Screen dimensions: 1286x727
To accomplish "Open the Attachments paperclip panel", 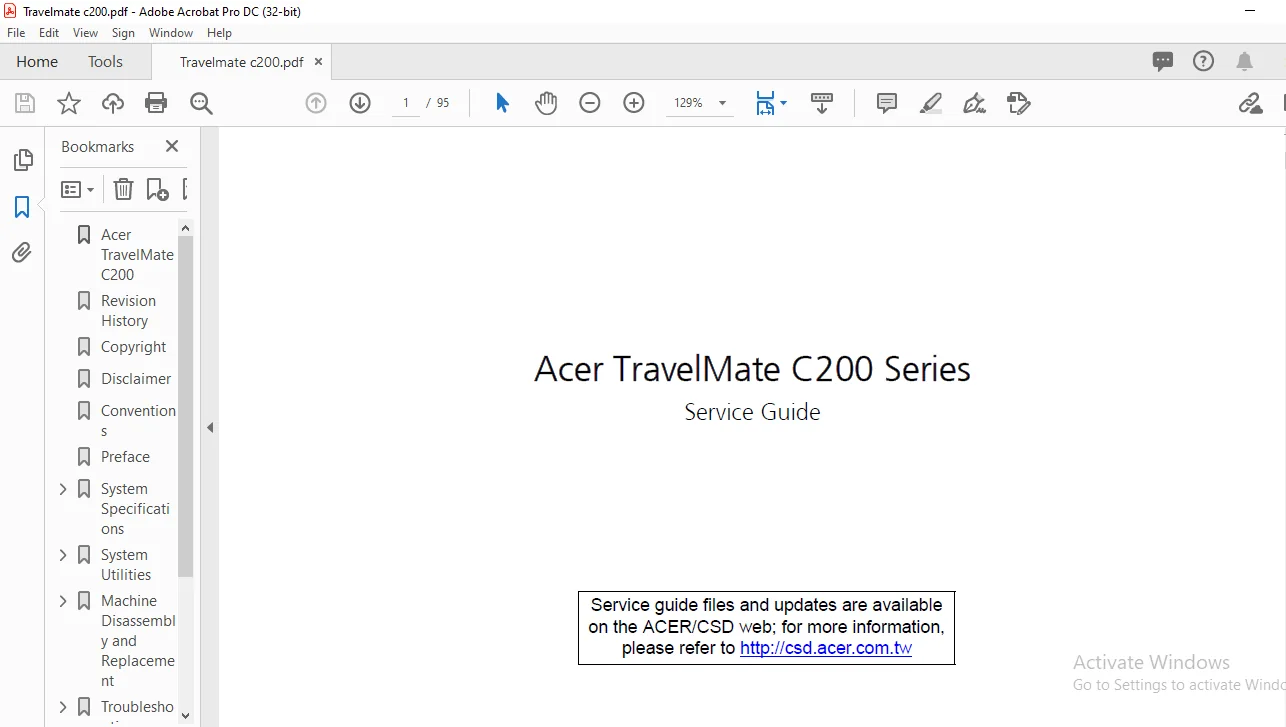I will point(22,253).
